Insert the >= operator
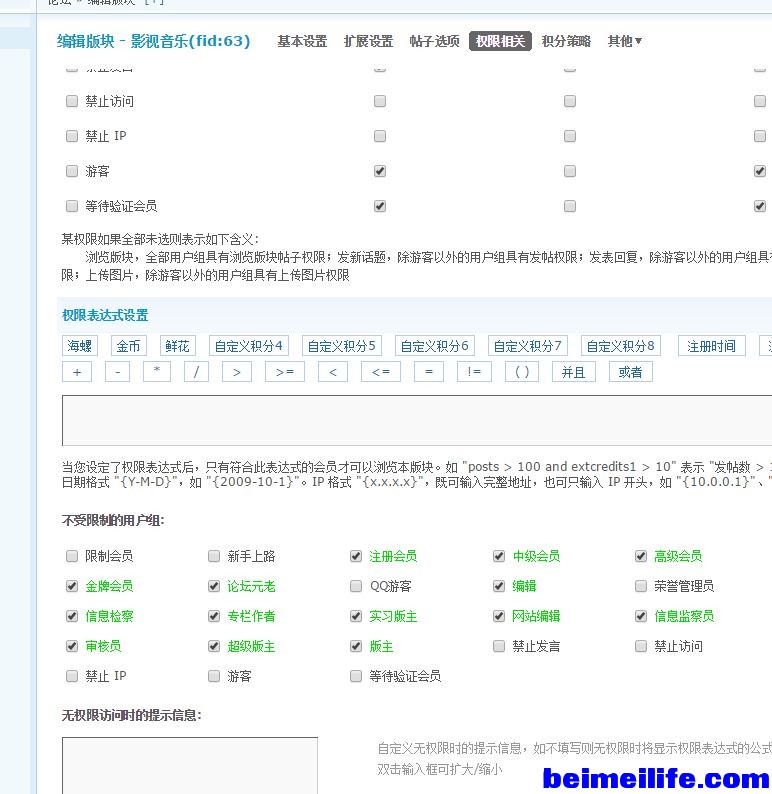The width and height of the screenshot is (772, 794). pyautogui.click(x=284, y=371)
